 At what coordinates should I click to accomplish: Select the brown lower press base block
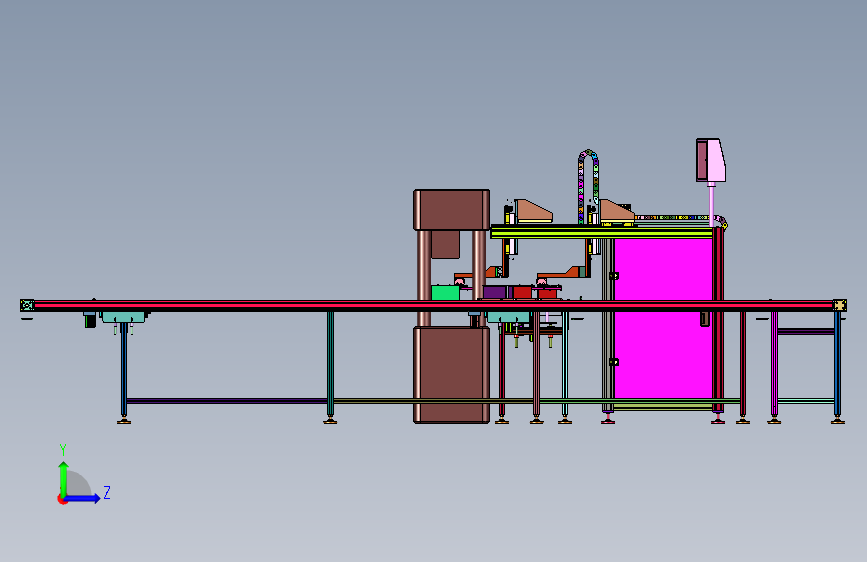451,374
